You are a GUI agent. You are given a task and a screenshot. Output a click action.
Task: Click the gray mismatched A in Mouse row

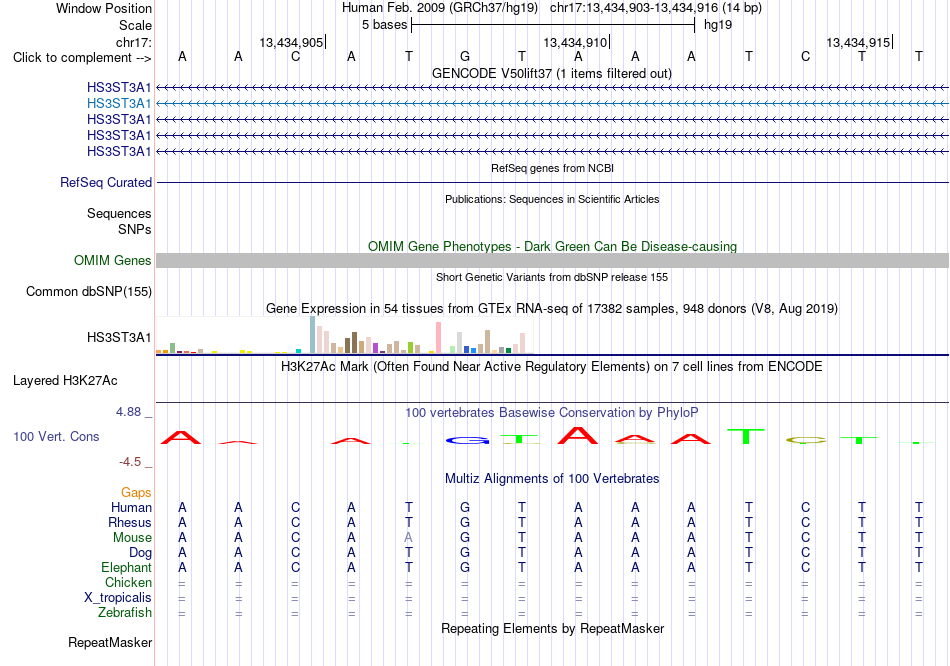pos(408,538)
